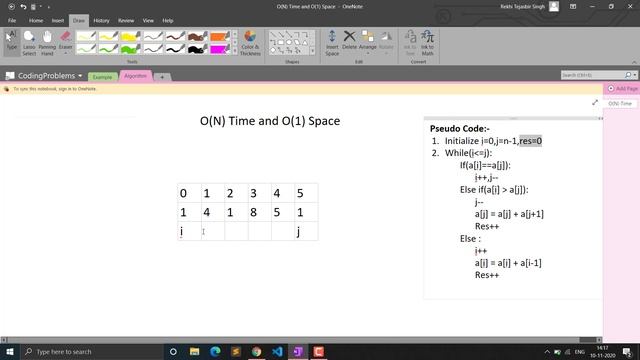
Task: Open Ribbon Display Options in title bar
Action: [573, 7]
